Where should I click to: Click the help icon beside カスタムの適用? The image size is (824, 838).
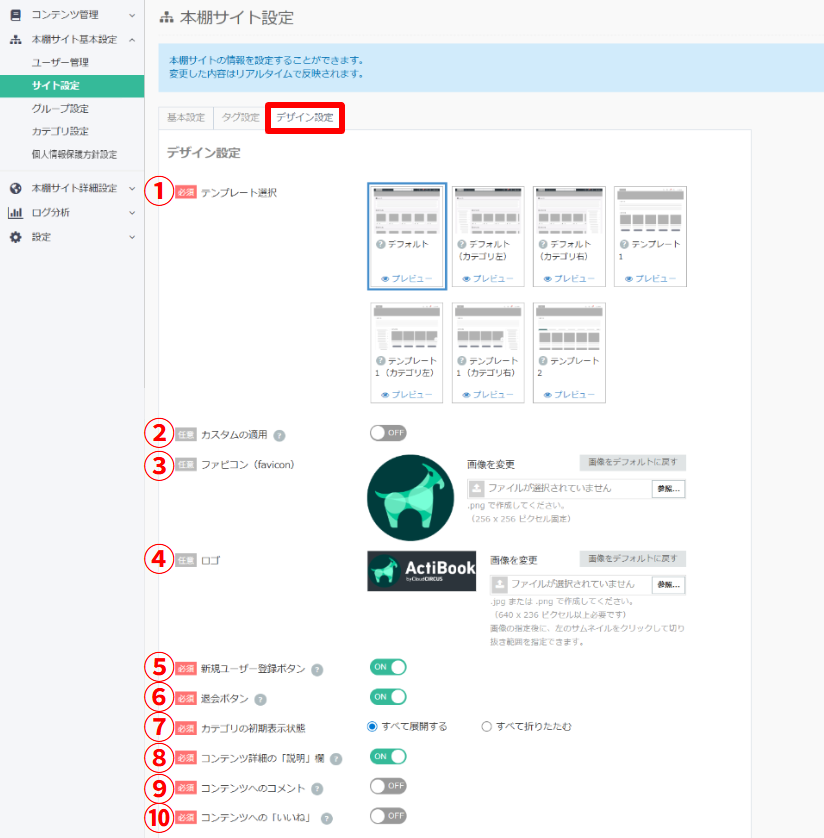pyautogui.click(x=280, y=436)
